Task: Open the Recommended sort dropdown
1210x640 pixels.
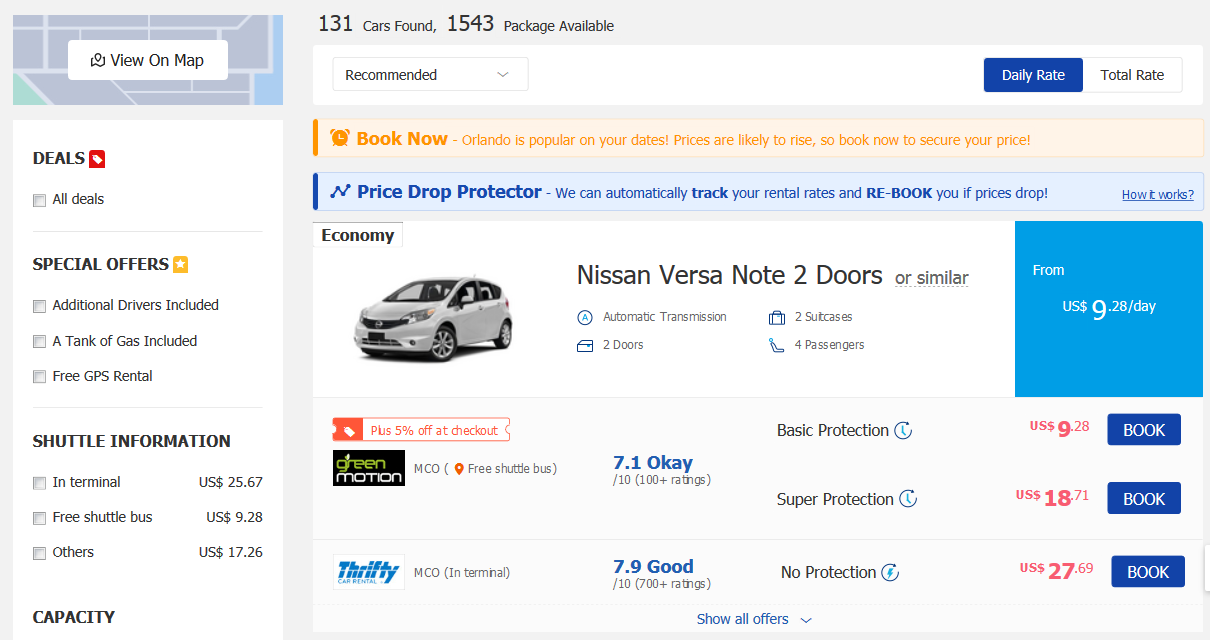Action: click(430, 75)
